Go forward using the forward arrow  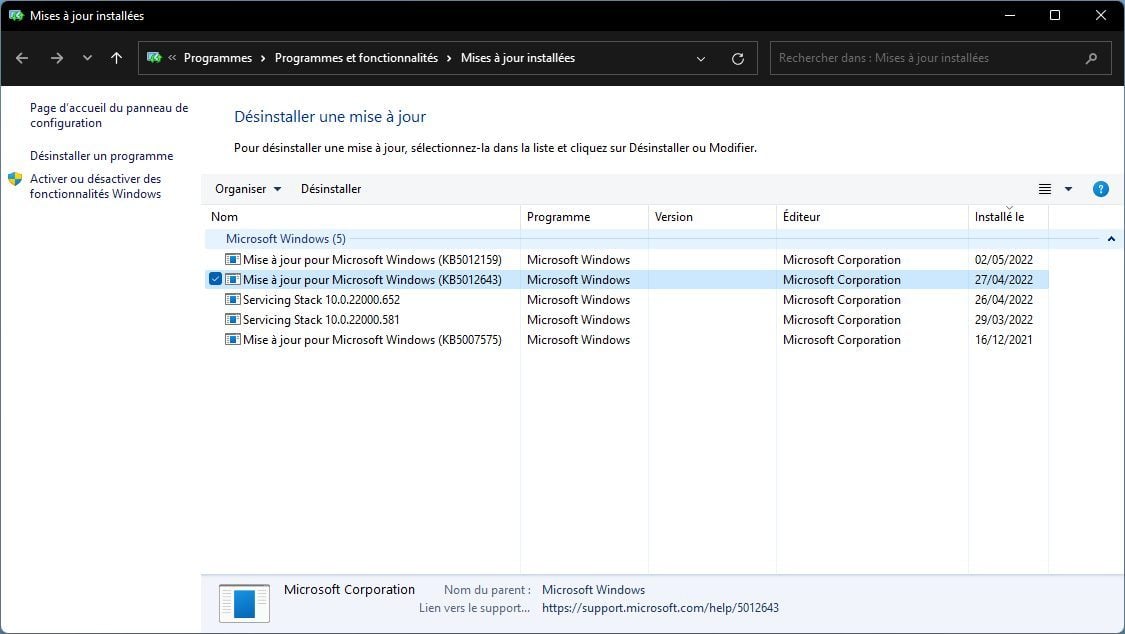pyautogui.click(x=57, y=58)
